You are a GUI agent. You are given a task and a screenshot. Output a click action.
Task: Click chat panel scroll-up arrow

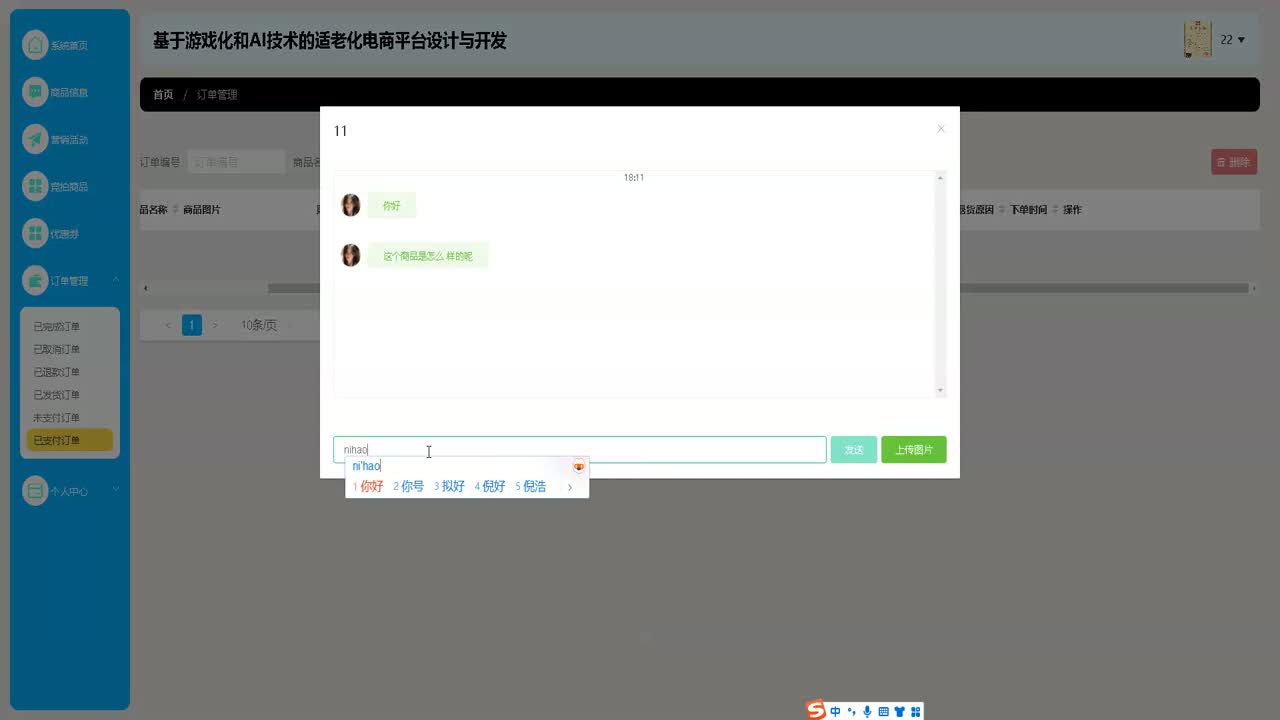click(x=940, y=178)
